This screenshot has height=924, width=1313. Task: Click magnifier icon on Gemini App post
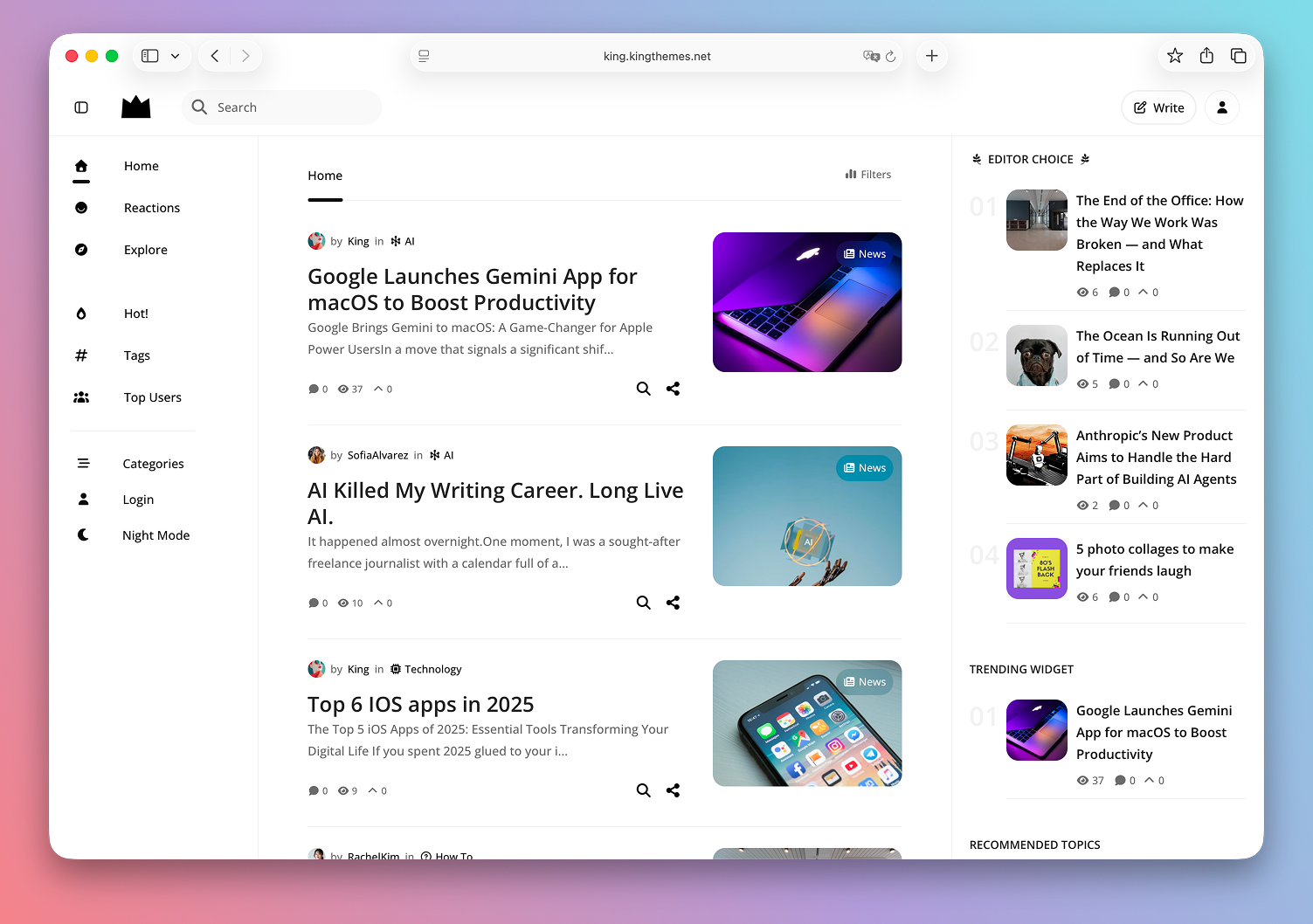(x=644, y=389)
